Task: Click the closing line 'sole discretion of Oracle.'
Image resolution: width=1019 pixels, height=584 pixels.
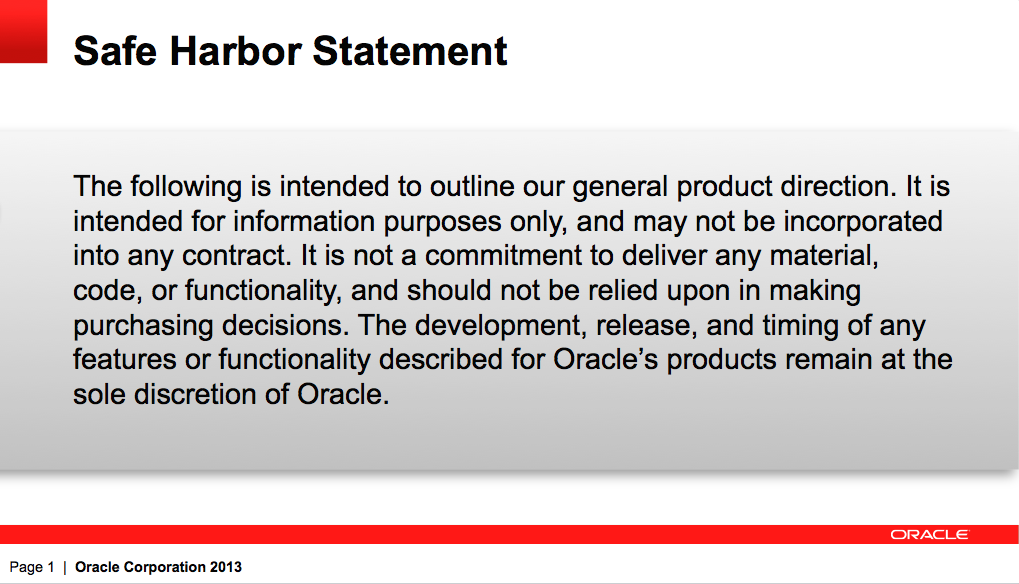Action: [231, 394]
